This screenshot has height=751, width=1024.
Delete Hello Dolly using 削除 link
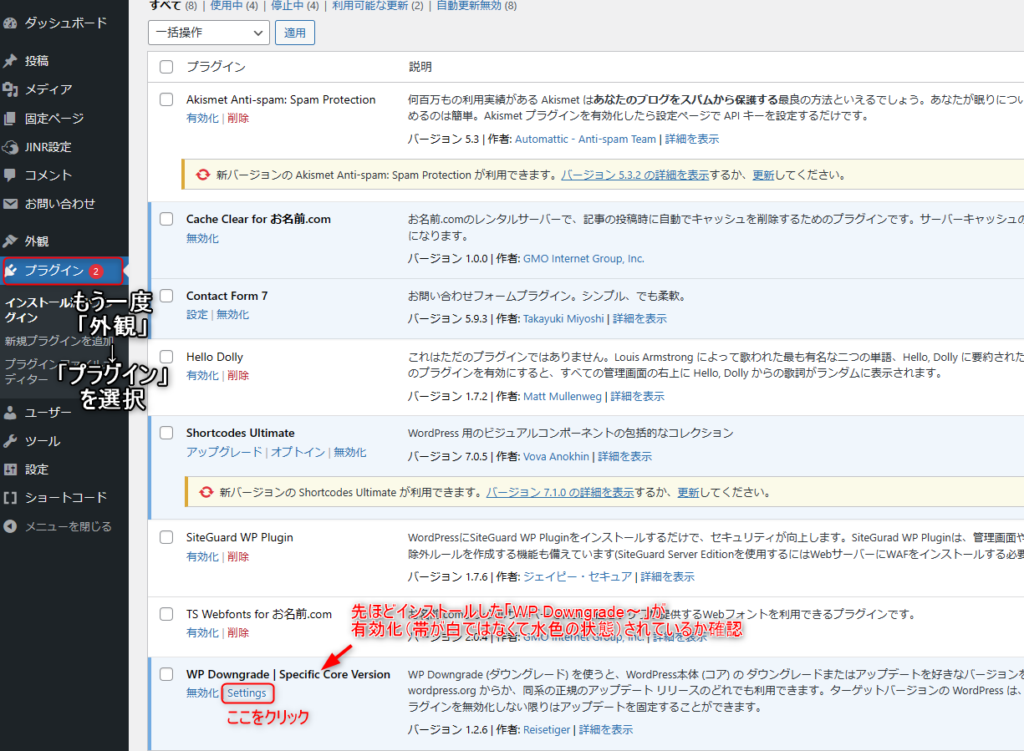click(x=238, y=376)
